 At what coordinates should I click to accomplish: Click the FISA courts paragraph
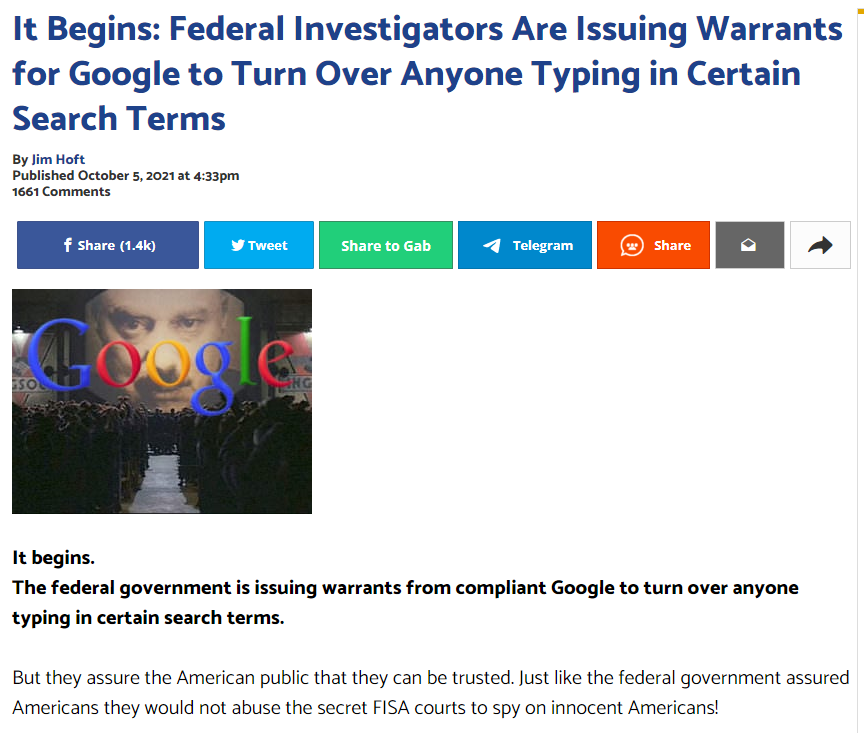(x=430, y=692)
